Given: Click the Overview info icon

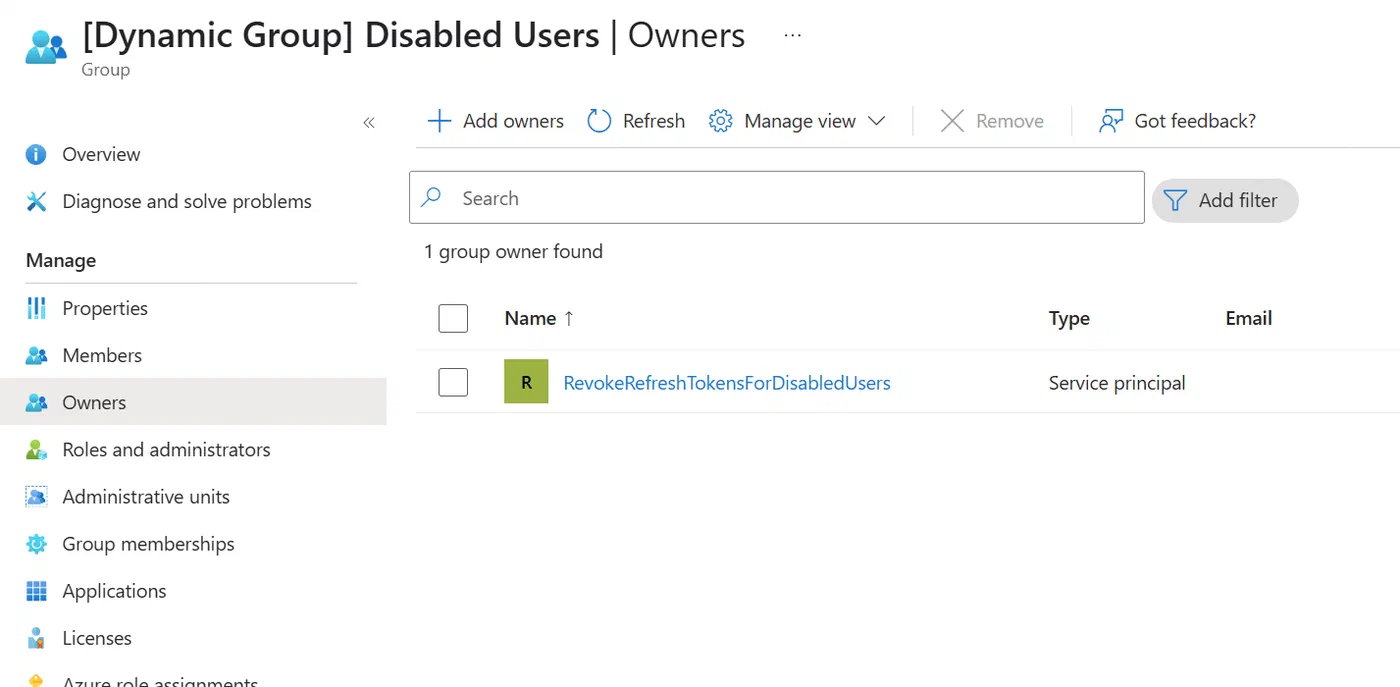Looking at the screenshot, I should pos(37,154).
